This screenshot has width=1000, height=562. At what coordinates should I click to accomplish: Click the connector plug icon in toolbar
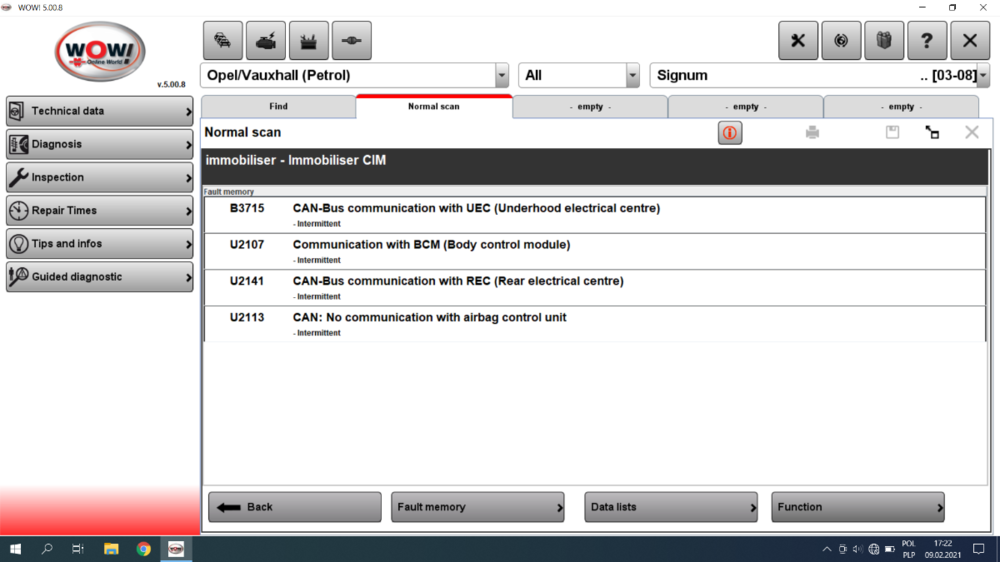[x=351, y=41]
